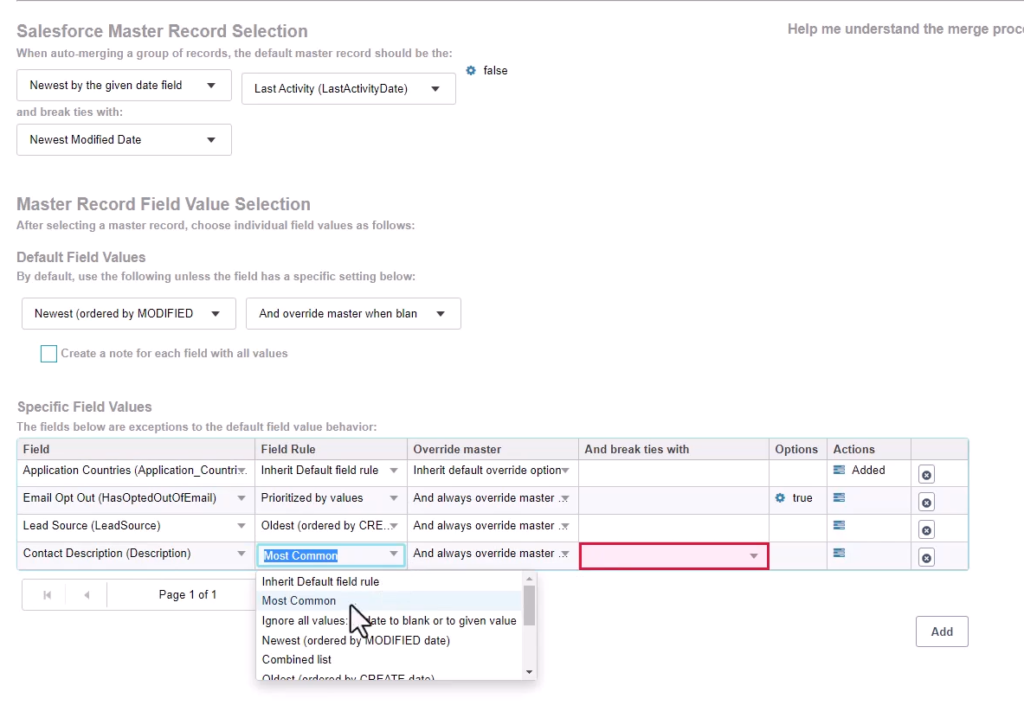Screen dimensions: 1024x705
Task: Go to first page of the grid
Action: 47,595
